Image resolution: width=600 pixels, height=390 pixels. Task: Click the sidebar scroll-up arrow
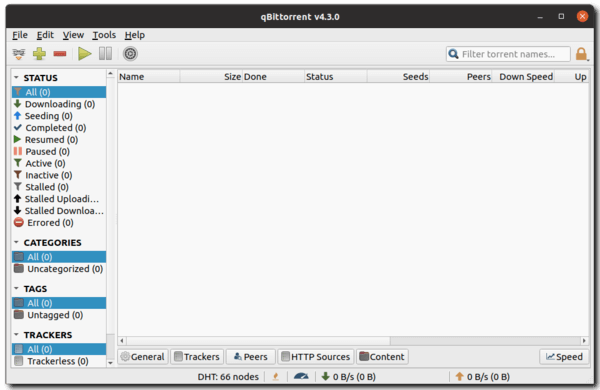tap(110, 73)
